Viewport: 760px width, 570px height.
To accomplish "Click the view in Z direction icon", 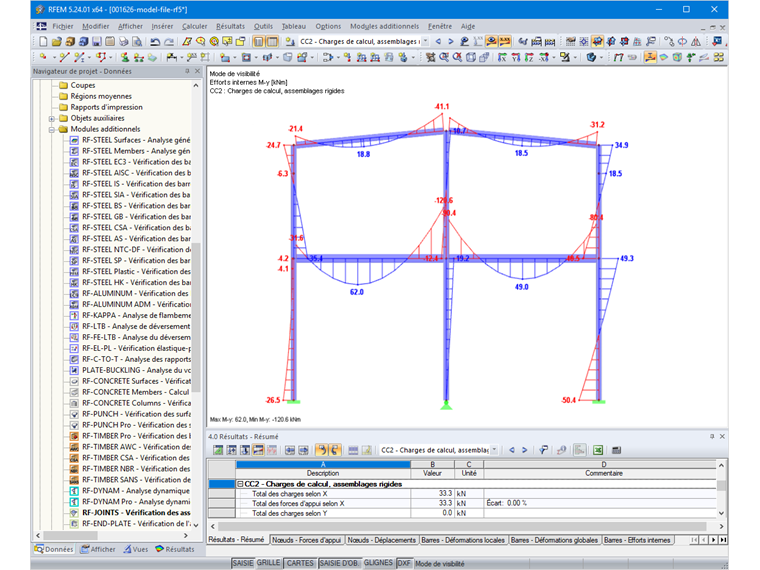I will [529, 57].
